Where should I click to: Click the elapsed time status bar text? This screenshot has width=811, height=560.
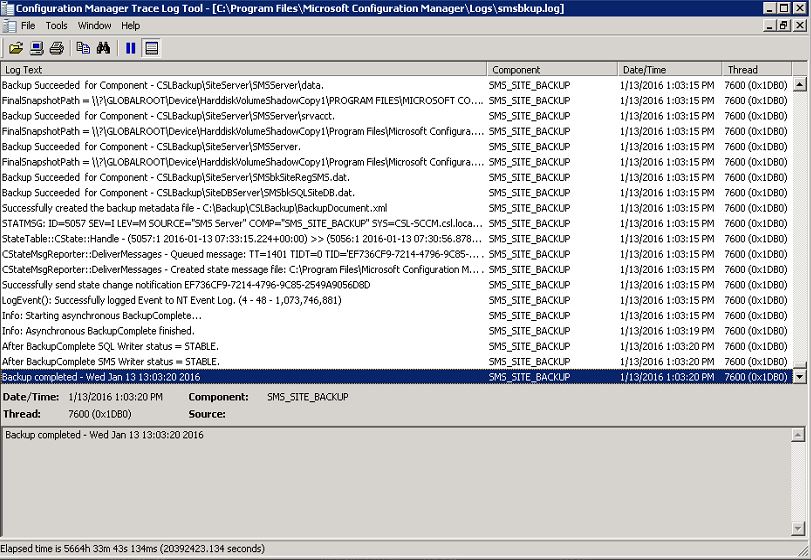point(132,549)
